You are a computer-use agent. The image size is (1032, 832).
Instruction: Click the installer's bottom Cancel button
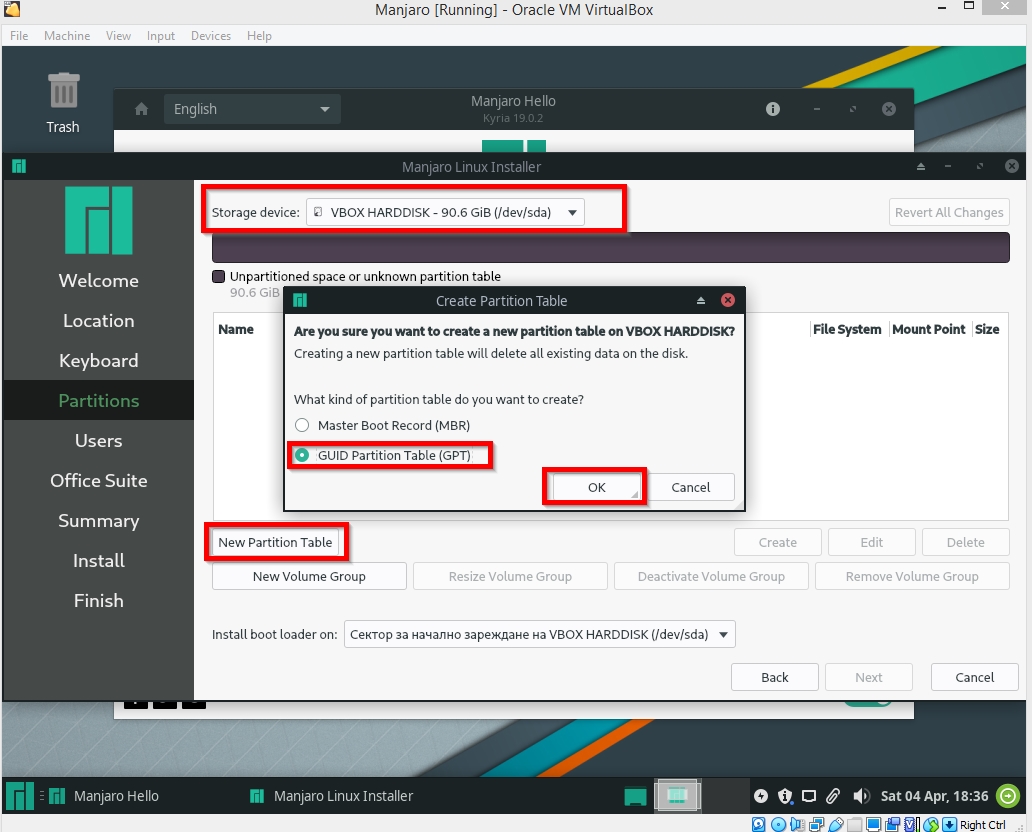975,677
